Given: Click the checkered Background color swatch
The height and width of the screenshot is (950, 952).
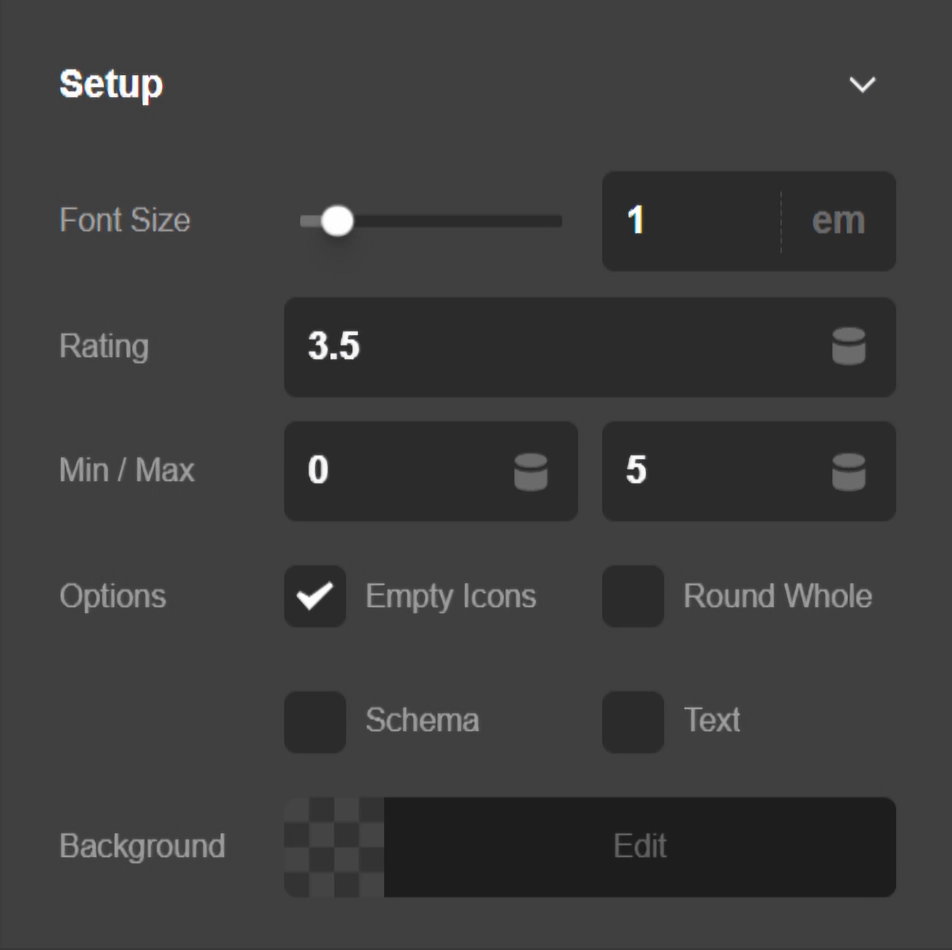Looking at the screenshot, I should click(333, 845).
